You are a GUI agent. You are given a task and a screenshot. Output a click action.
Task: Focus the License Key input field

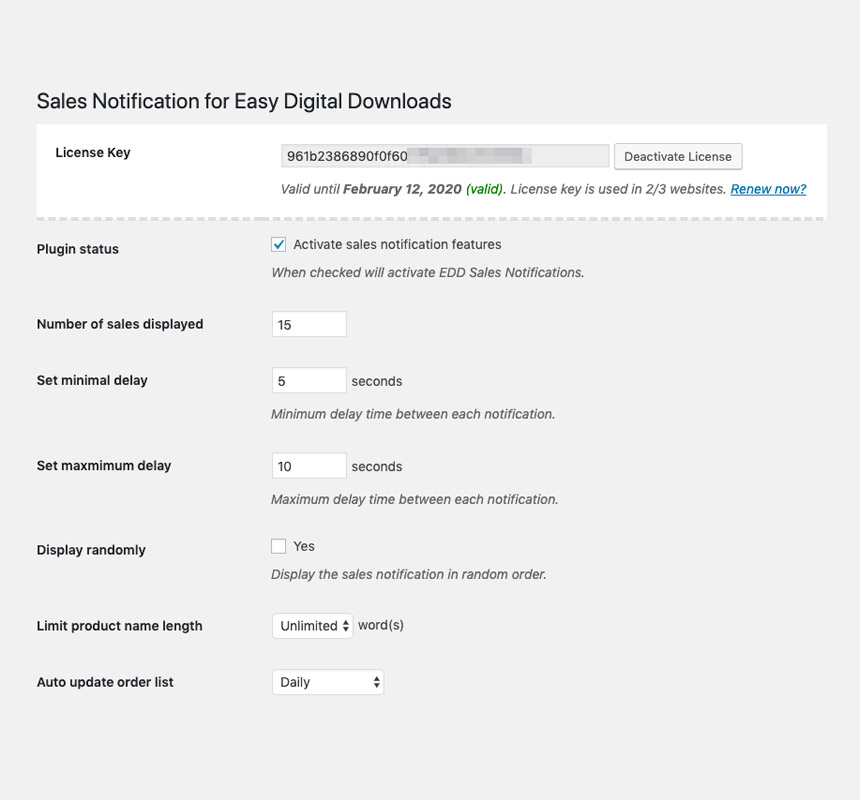point(445,156)
